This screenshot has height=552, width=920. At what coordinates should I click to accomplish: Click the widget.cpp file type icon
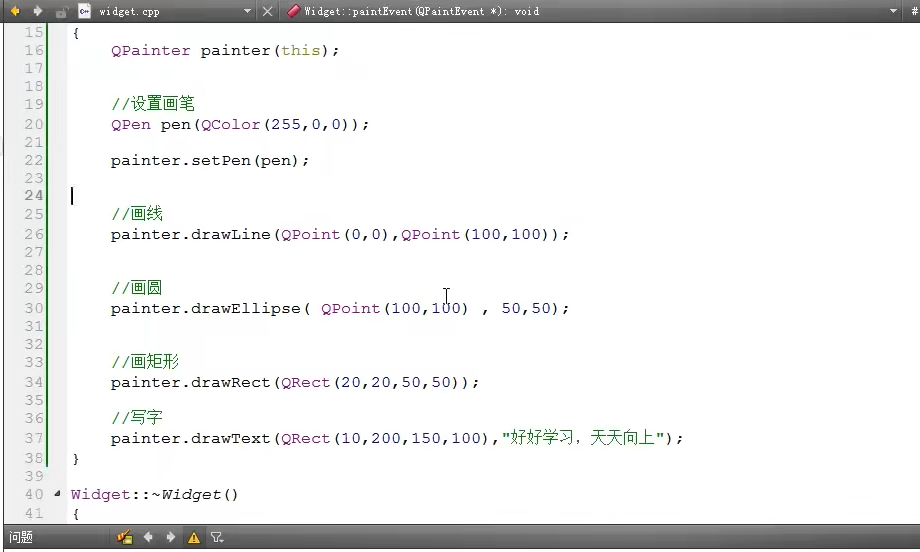pyautogui.click(x=85, y=11)
